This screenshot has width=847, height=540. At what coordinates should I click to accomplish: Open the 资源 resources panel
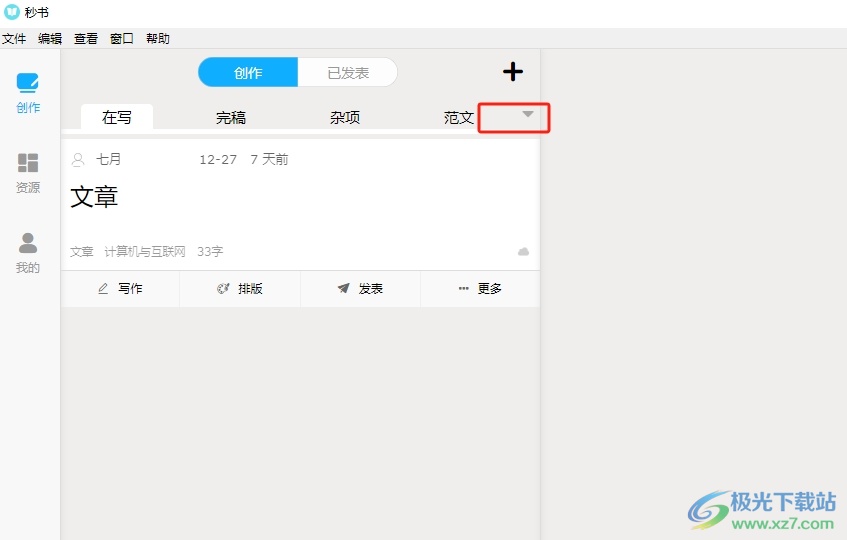[x=28, y=172]
